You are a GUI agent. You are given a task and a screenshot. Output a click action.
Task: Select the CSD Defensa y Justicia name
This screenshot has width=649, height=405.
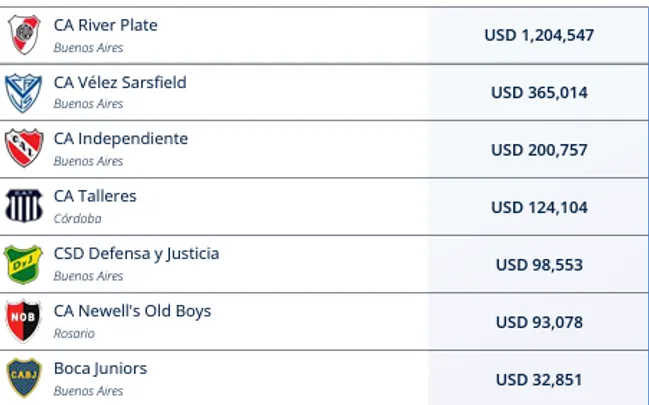(x=136, y=254)
